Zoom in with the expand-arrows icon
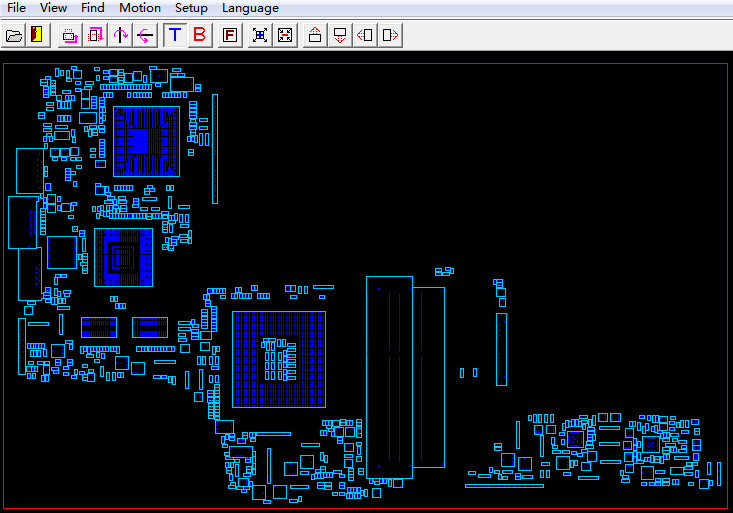Screen dimensions: 733x513 coord(260,35)
